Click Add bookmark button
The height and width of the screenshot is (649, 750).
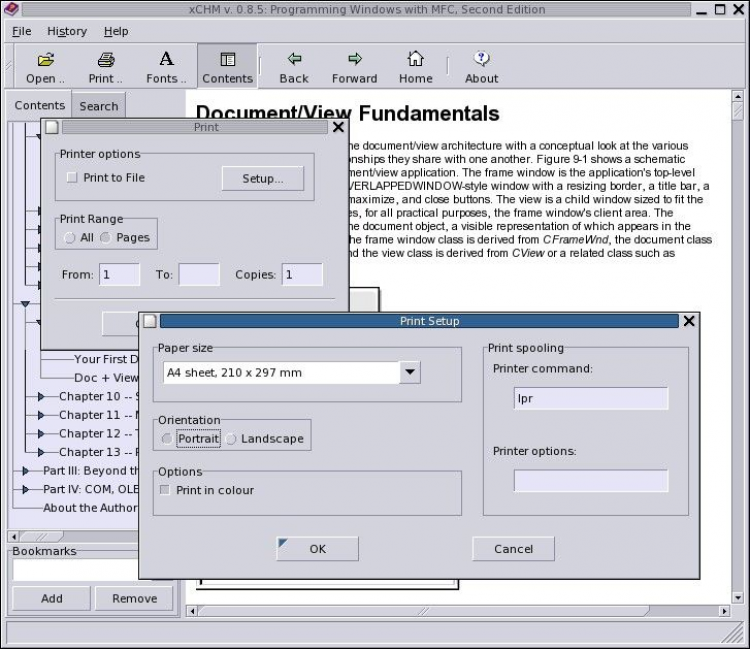pos(51,598)
